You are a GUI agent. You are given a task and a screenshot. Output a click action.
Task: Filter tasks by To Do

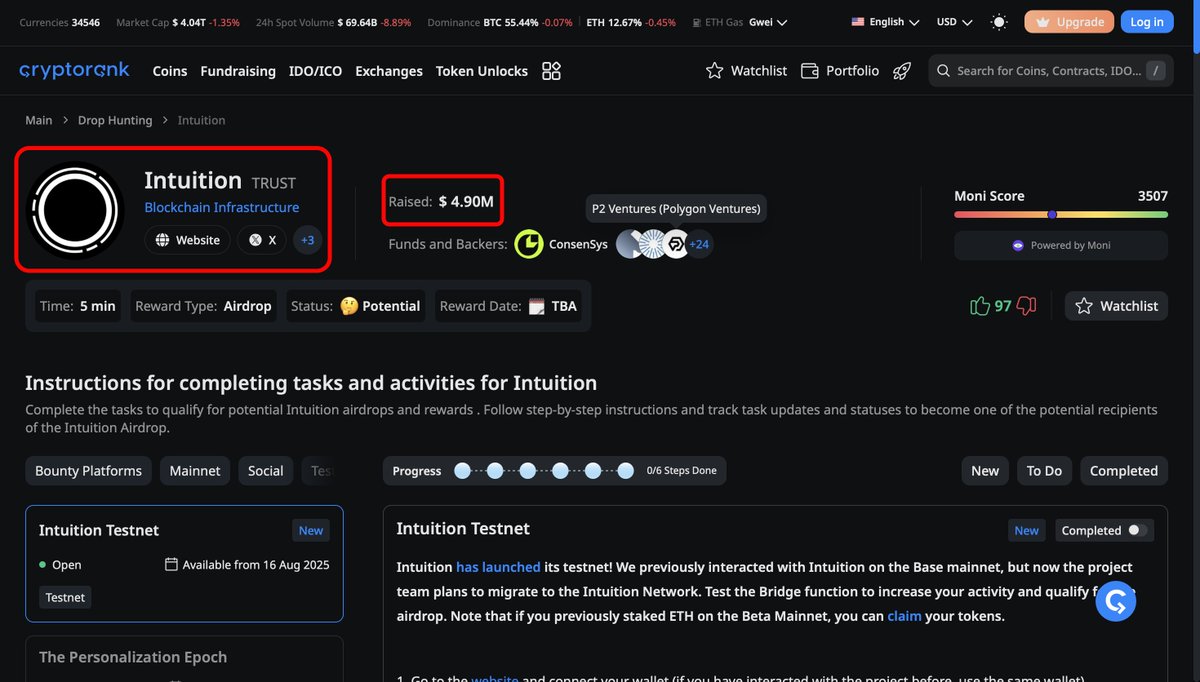tap(1045, 471)
